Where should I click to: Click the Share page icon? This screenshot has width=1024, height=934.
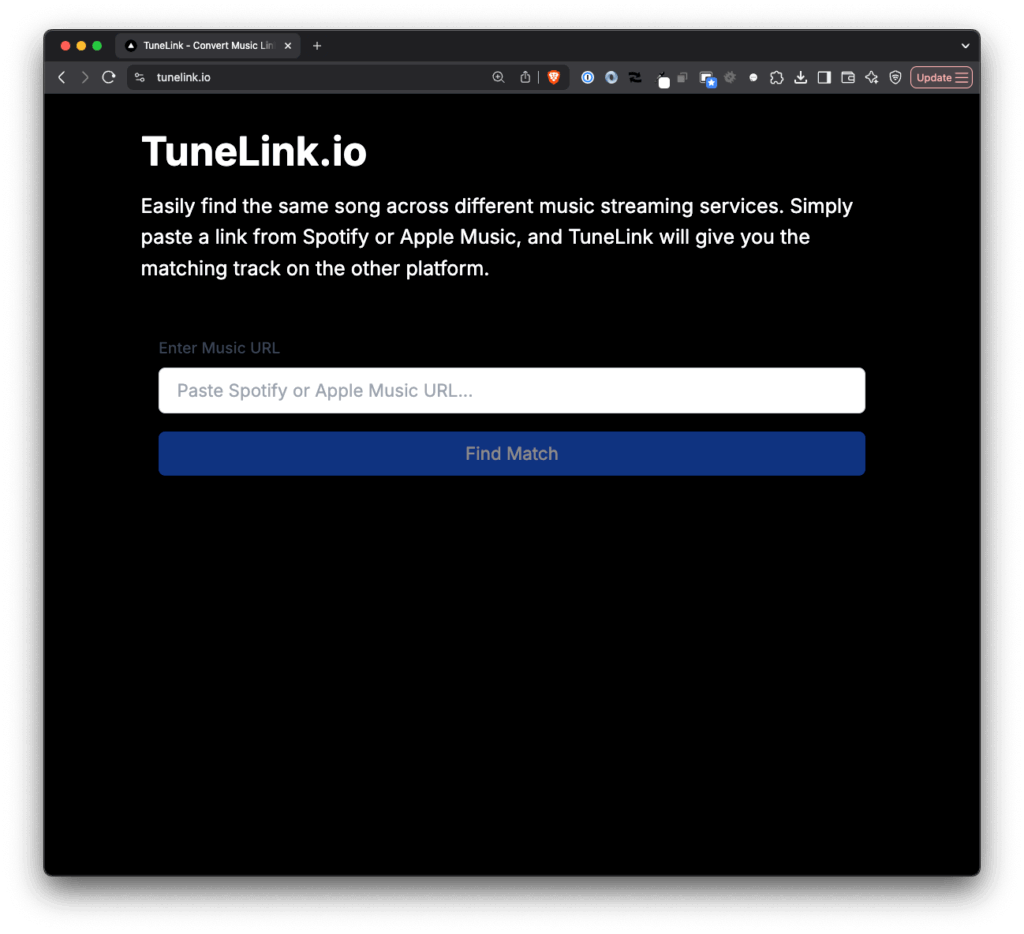(x=525, y=77)
